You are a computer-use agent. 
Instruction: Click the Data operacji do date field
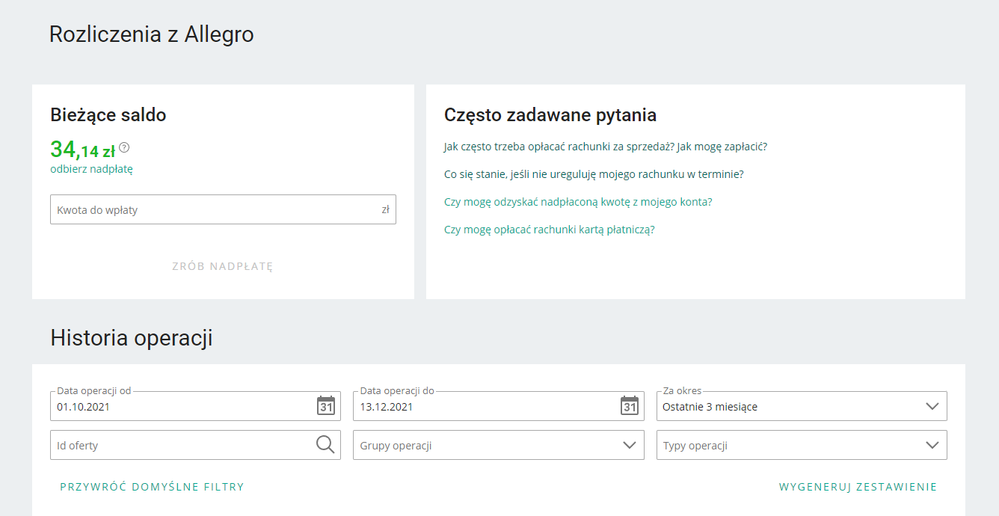click(x=498, y=406)
